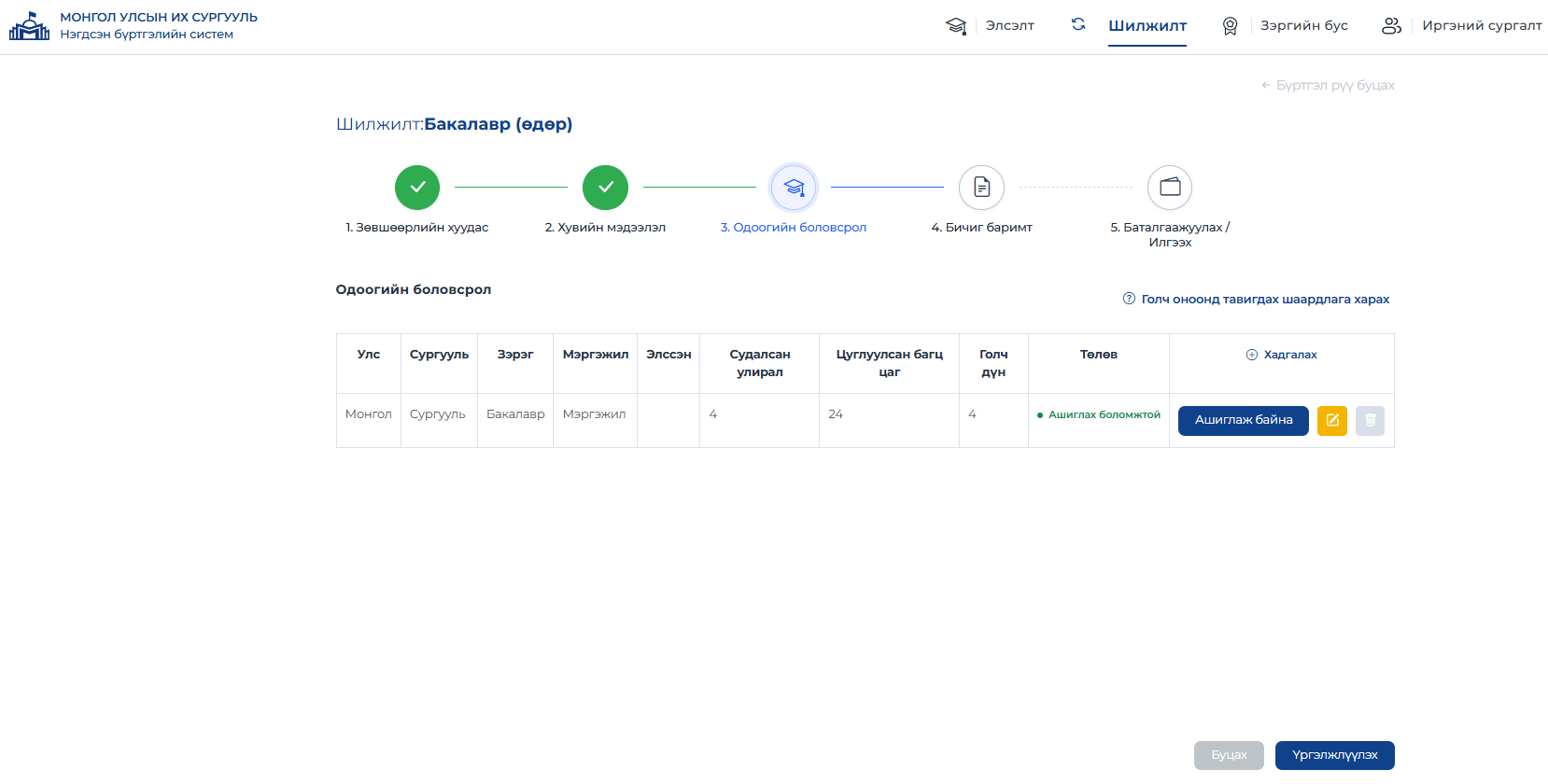Click the refresh arrows icon beside Шилжилт
Screen dimensions: 1548x784
(1078, 24)
